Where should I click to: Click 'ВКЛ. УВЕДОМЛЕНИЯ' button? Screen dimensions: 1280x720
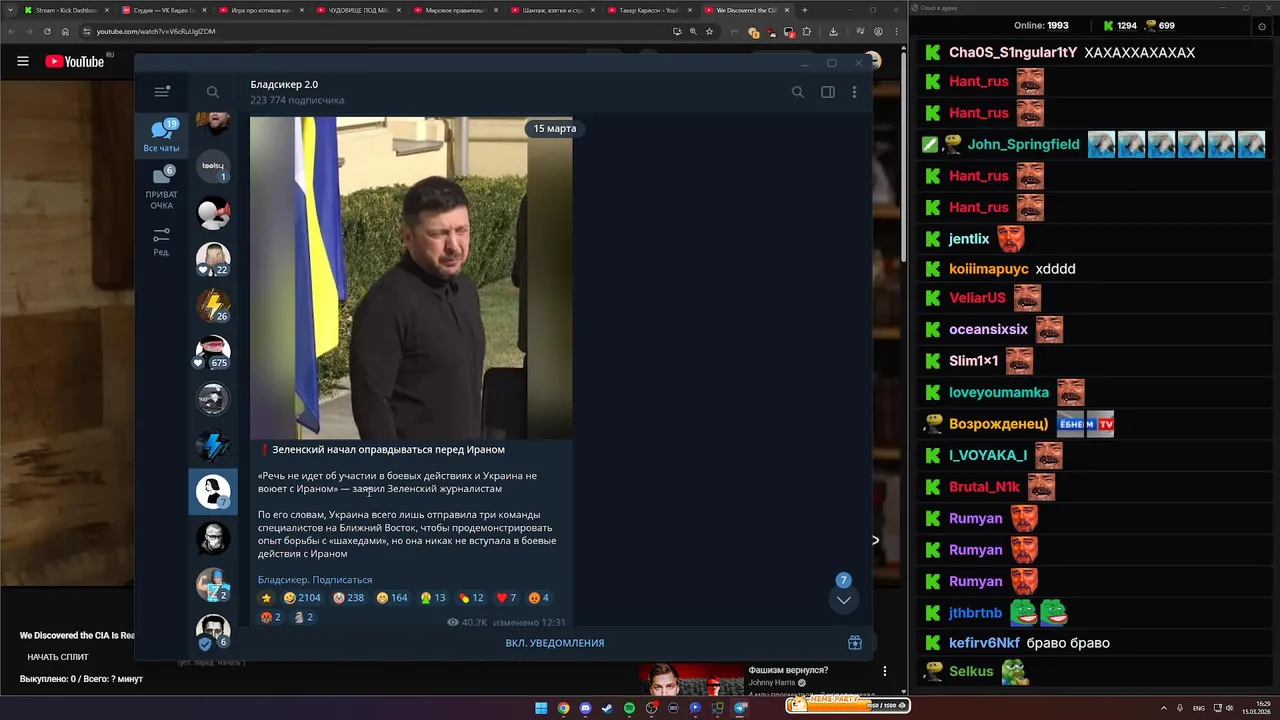pyautogui.click(x=555, y=643)
